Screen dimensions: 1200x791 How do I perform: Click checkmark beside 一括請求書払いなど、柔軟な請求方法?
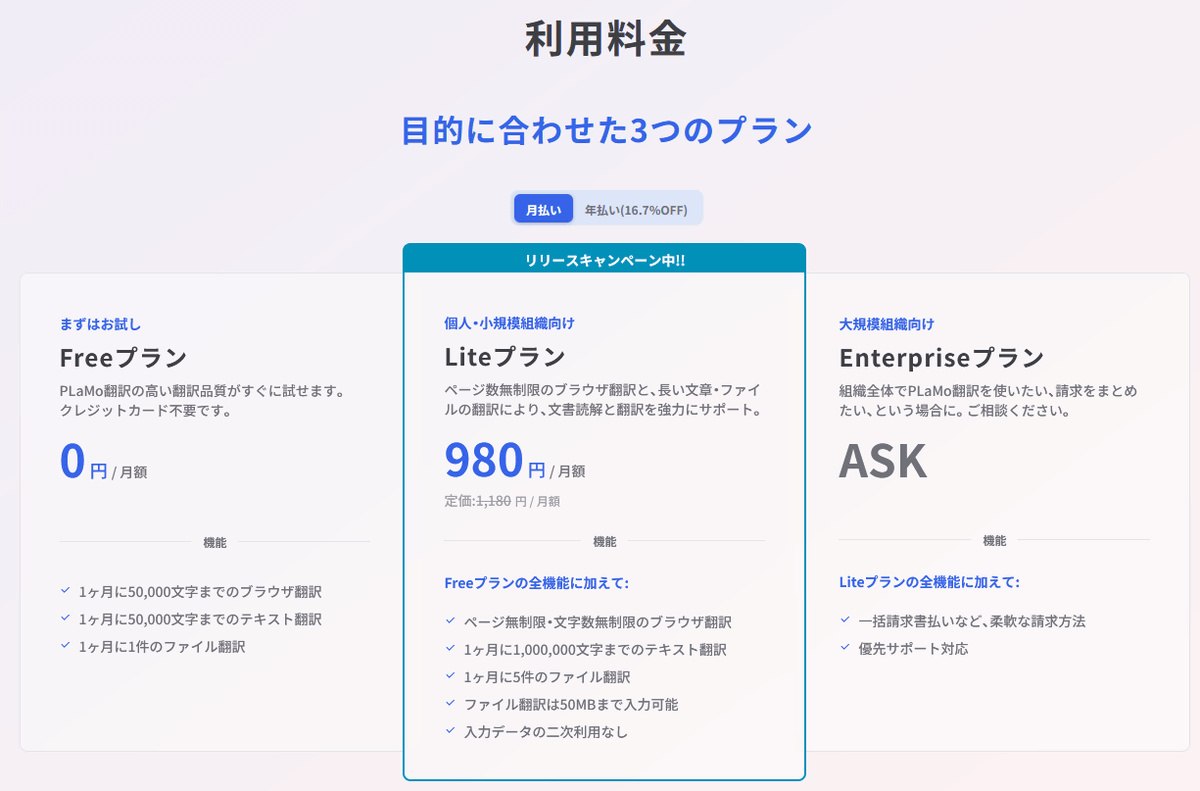tap(845, 621)
